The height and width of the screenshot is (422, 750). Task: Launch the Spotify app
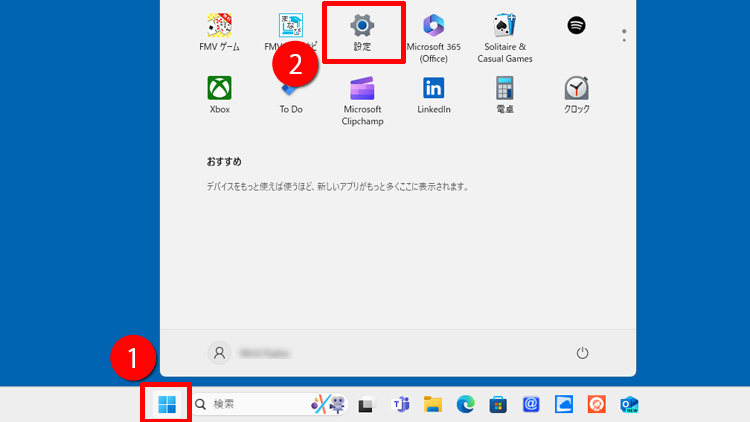[576, 25]
